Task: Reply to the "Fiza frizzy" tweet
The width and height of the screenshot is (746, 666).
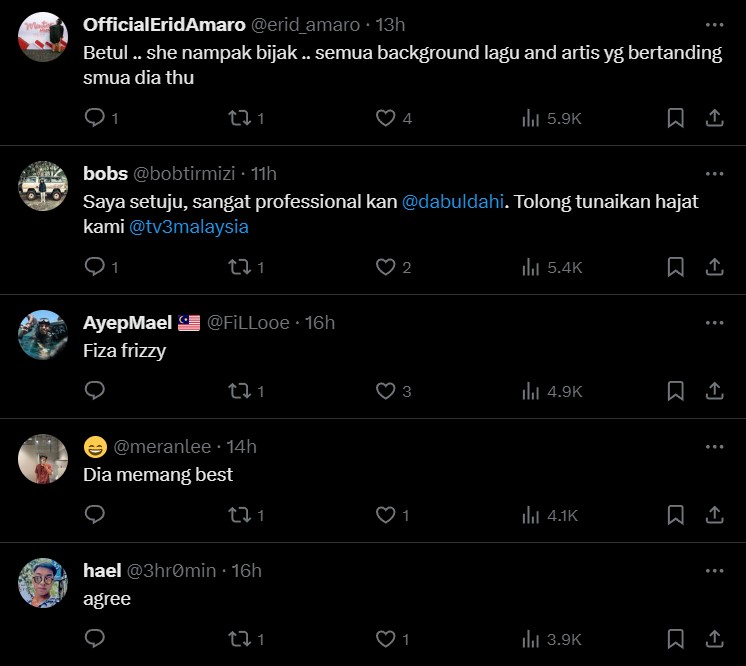Action: 95,390
